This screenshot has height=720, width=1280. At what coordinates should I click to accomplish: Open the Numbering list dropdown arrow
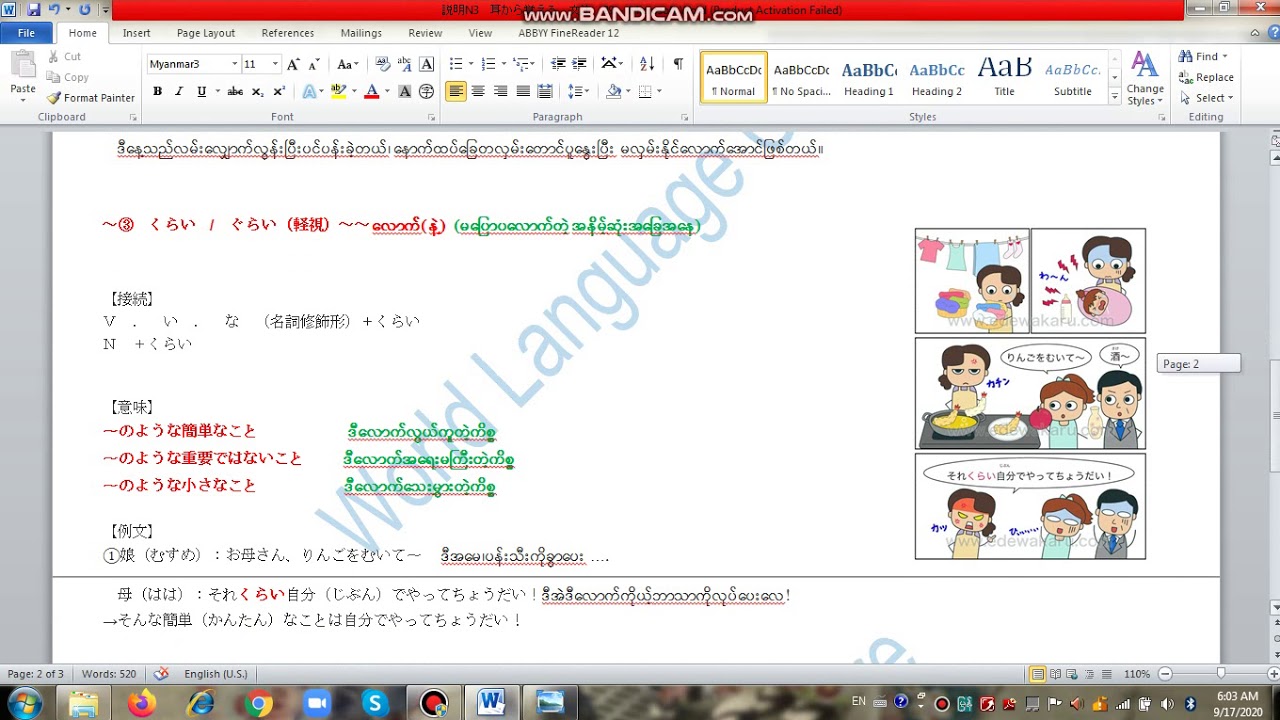click(502, 64)
